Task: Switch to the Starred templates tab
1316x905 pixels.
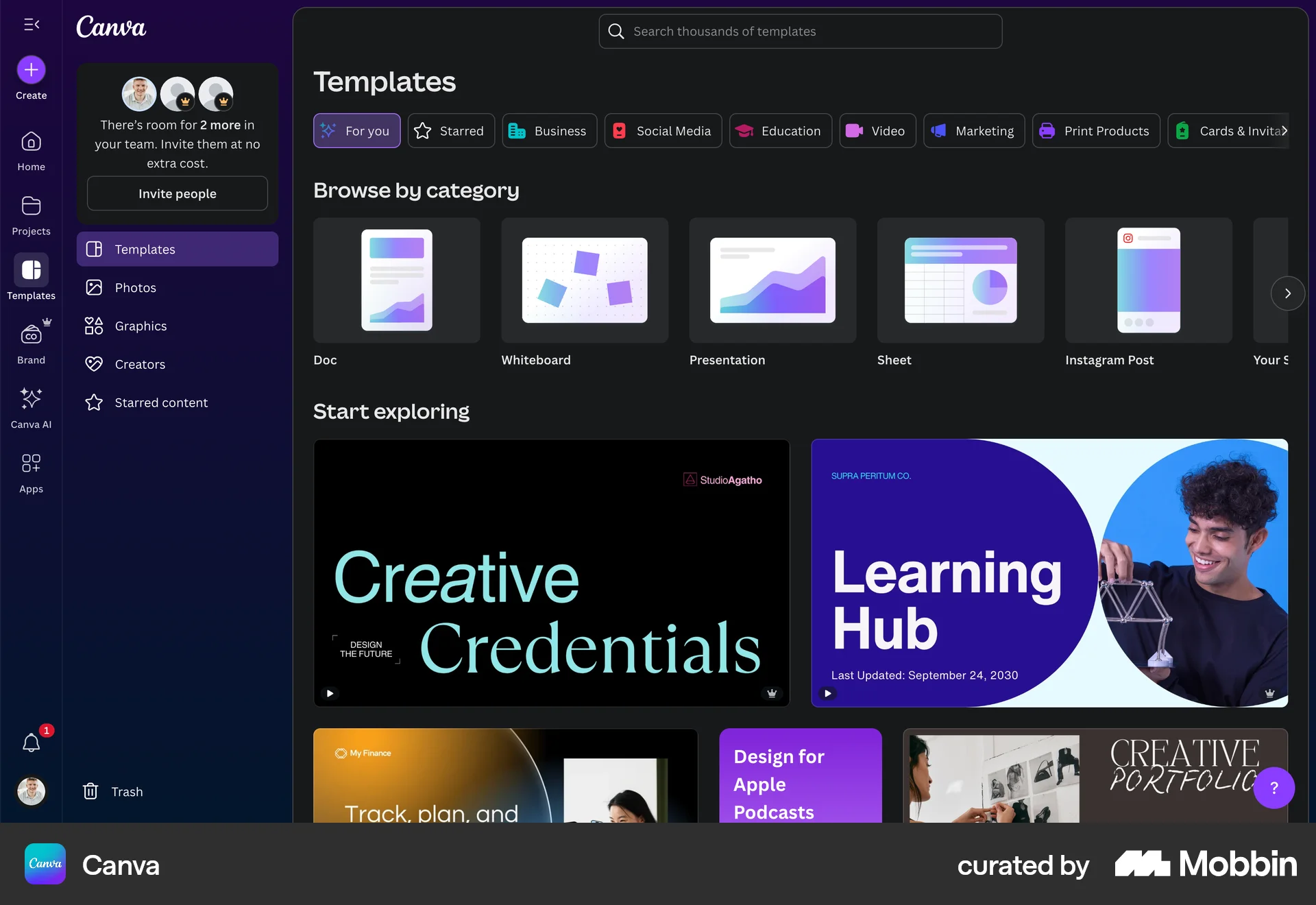Action: coord(451,130)
